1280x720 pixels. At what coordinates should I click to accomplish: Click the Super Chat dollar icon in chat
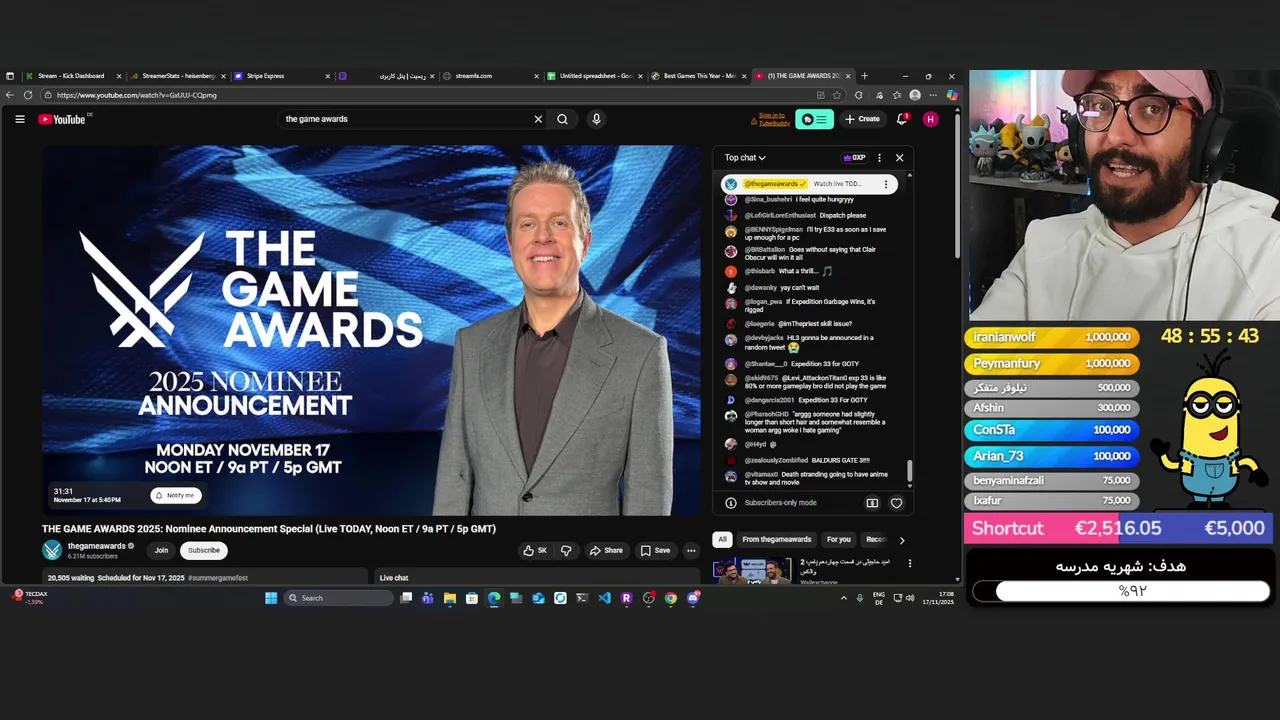872,503
